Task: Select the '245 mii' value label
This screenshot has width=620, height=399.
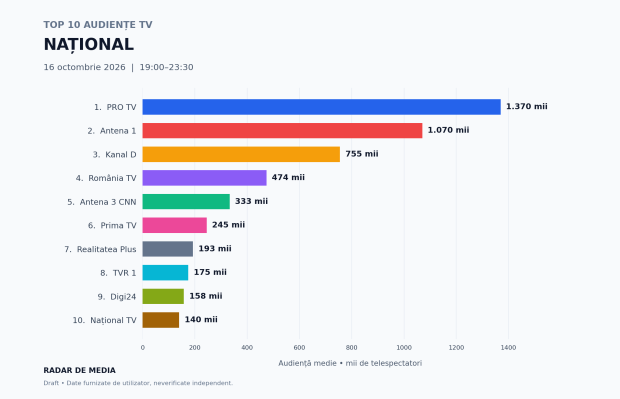Action: [x=229, y=225]
